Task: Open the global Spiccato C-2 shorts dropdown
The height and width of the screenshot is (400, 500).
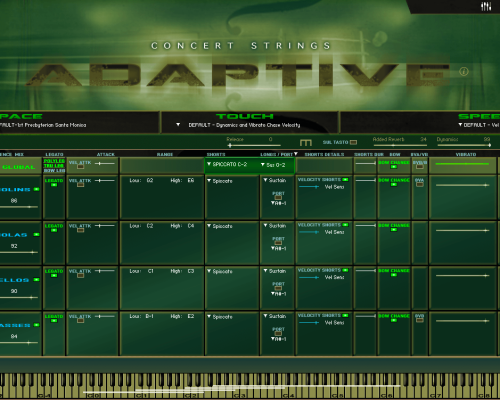Action: [x=227, y=164]
